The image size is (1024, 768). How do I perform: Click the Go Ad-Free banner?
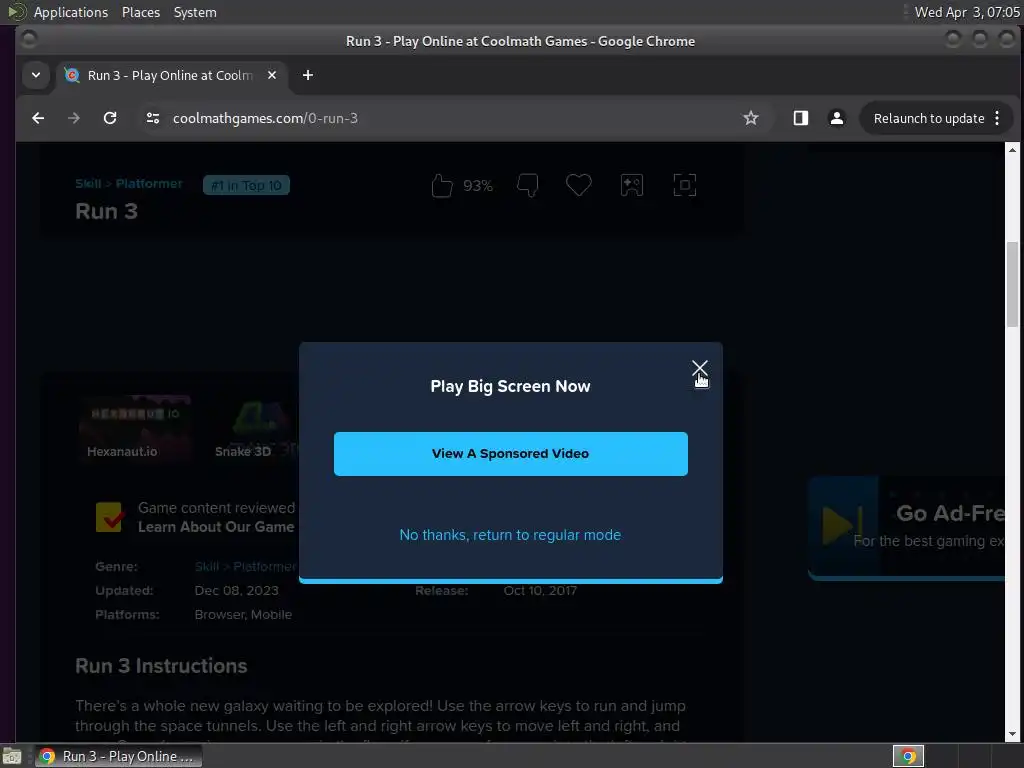click(x=906, y=528)
